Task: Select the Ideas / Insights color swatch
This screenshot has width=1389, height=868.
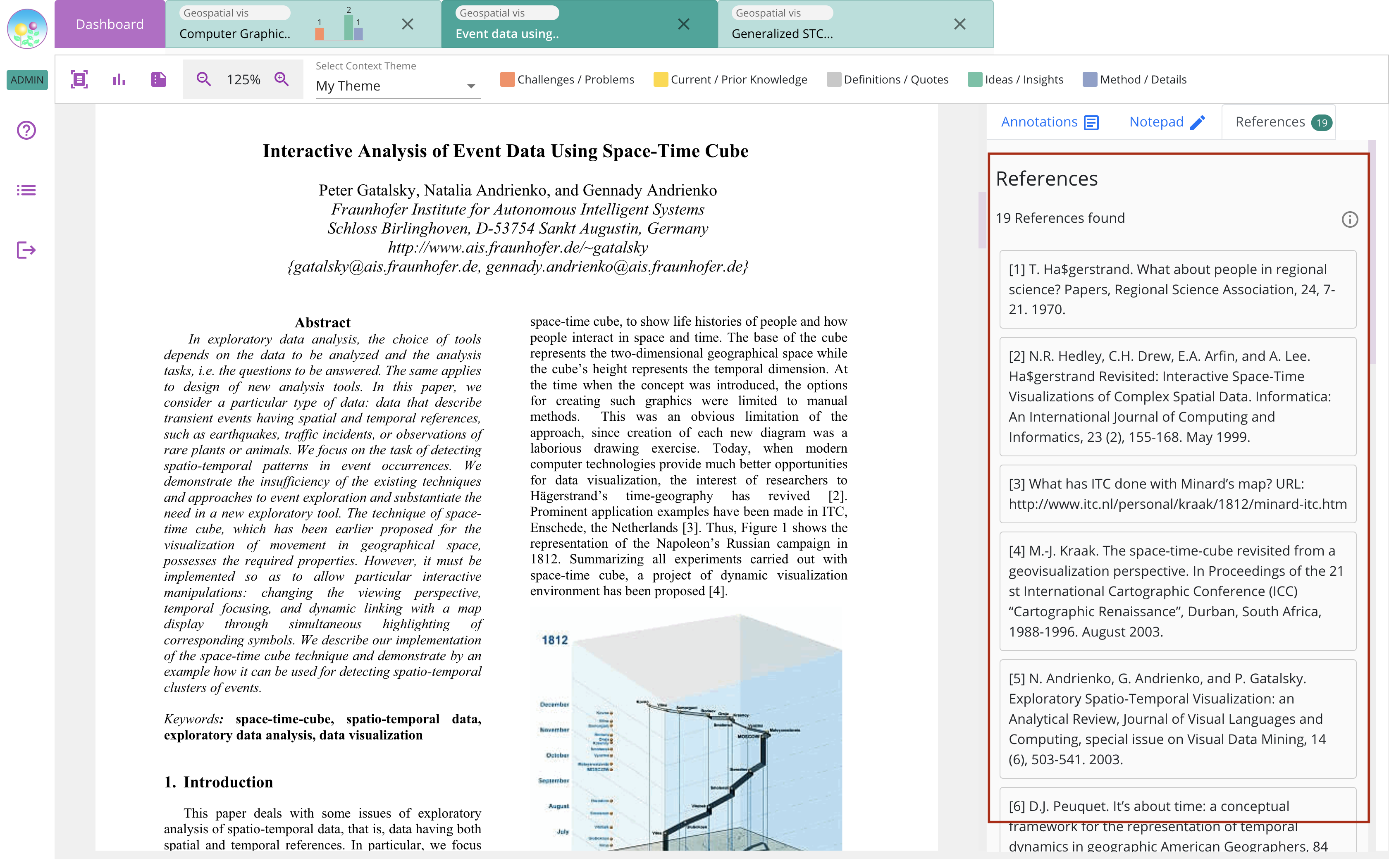Action: [975, 79]
